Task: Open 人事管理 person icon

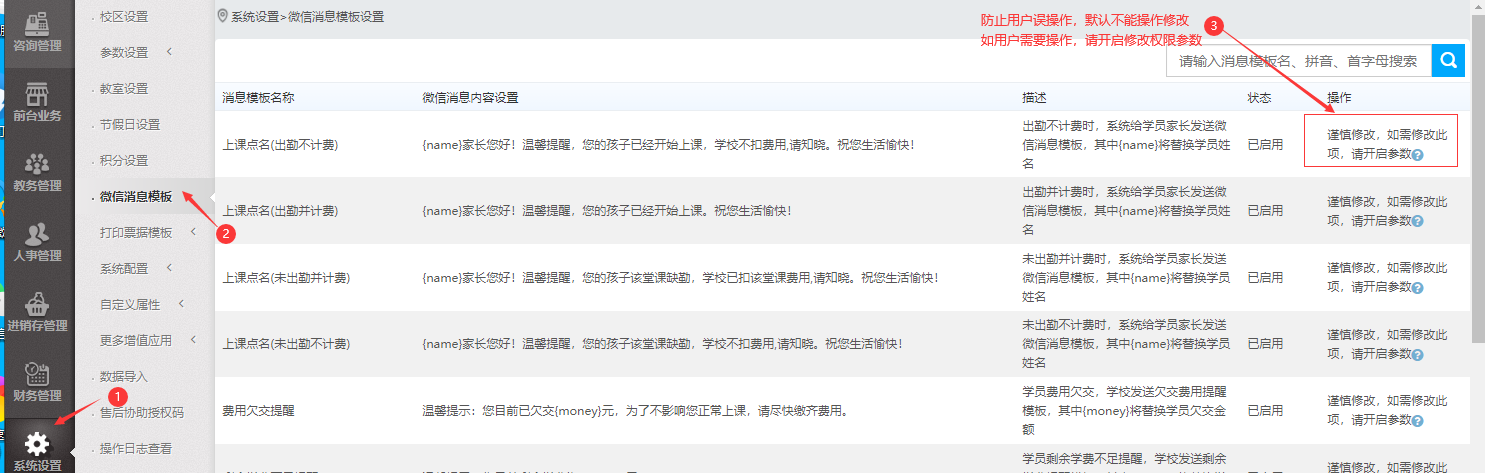Action: pyautogui.click(x=37, y=233)
